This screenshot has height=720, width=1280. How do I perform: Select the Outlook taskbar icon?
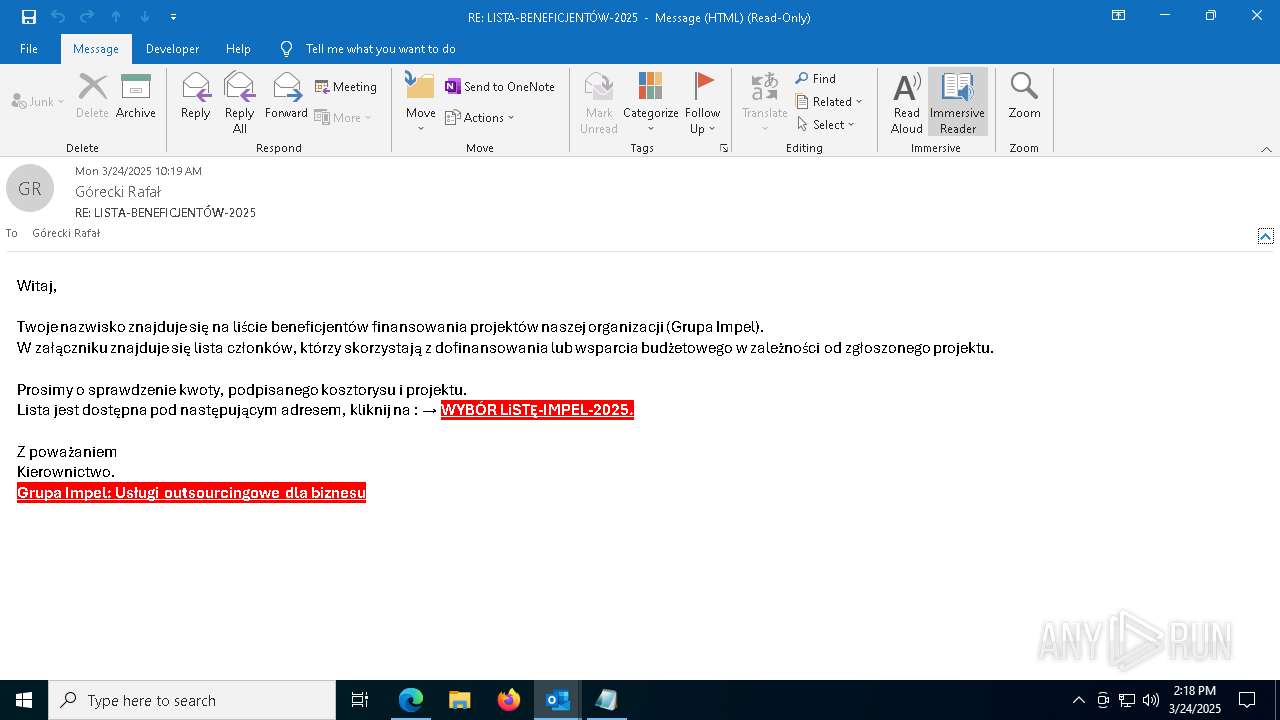tap(557, 700)
